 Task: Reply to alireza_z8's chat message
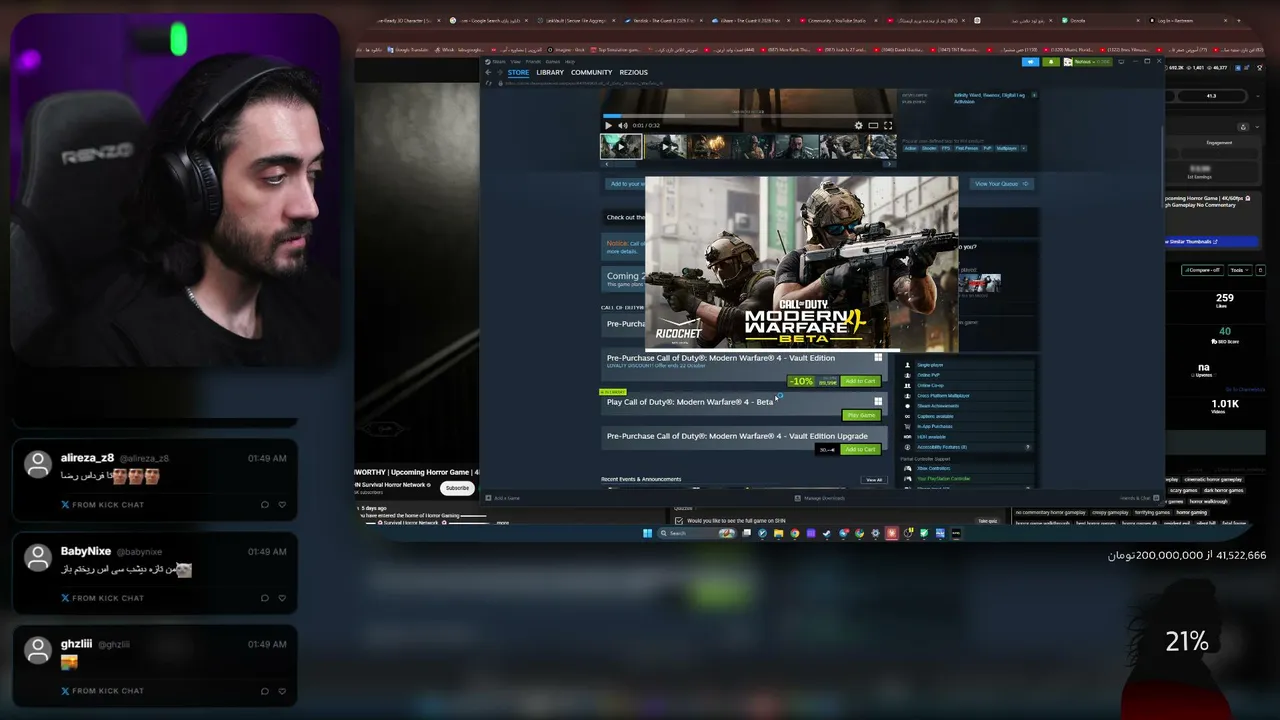[264, 505]
